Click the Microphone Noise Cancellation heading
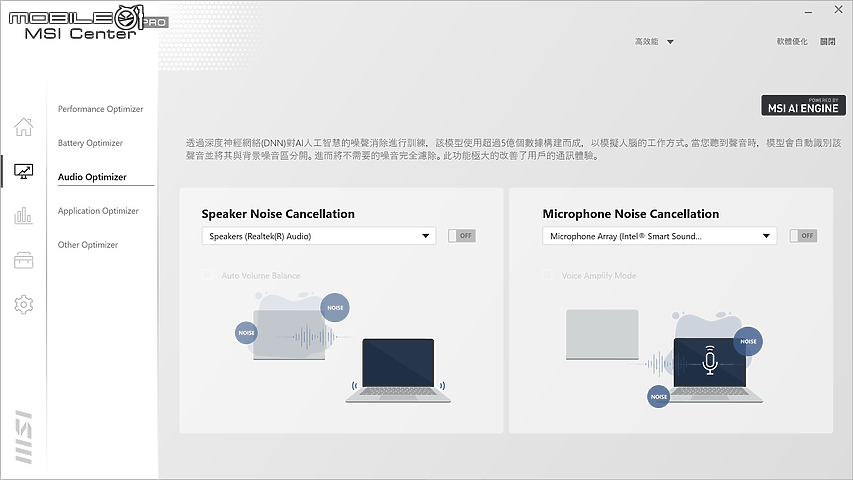 click(x=631, y=214)
